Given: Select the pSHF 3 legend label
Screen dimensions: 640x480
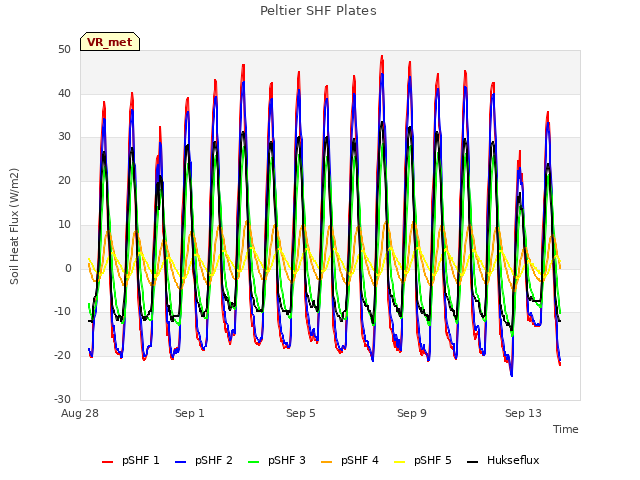Looking at the screenshot, I should tap(287, 460).
